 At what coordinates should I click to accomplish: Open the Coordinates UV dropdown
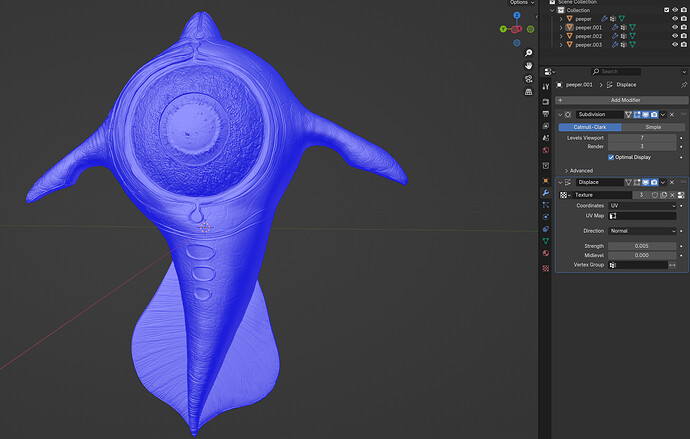642,205
